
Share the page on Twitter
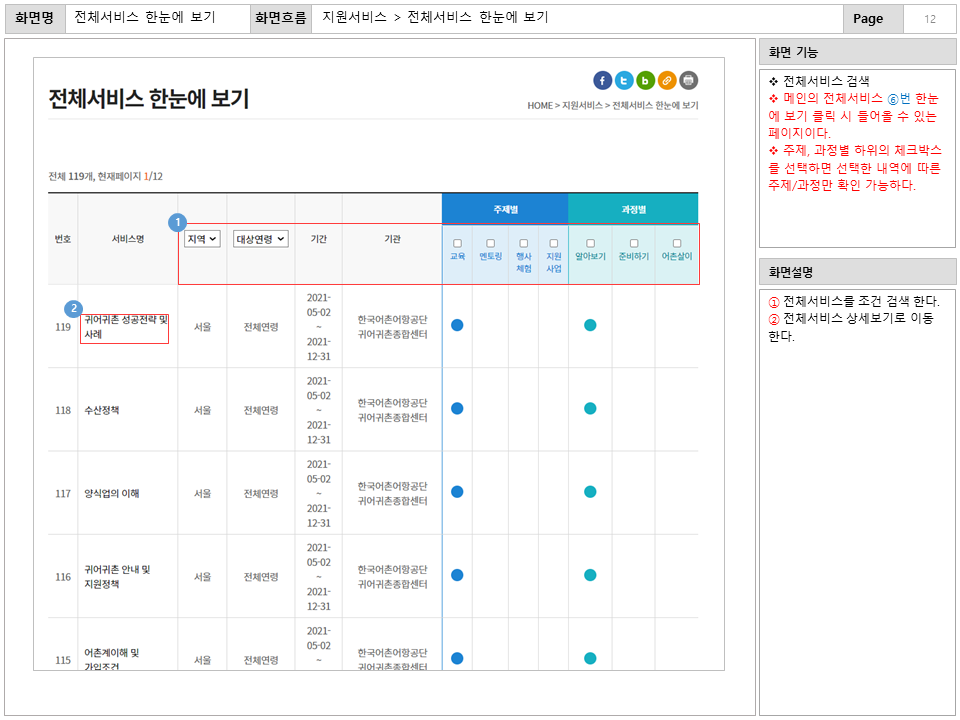pyautogui.click(x=624, y=81)
